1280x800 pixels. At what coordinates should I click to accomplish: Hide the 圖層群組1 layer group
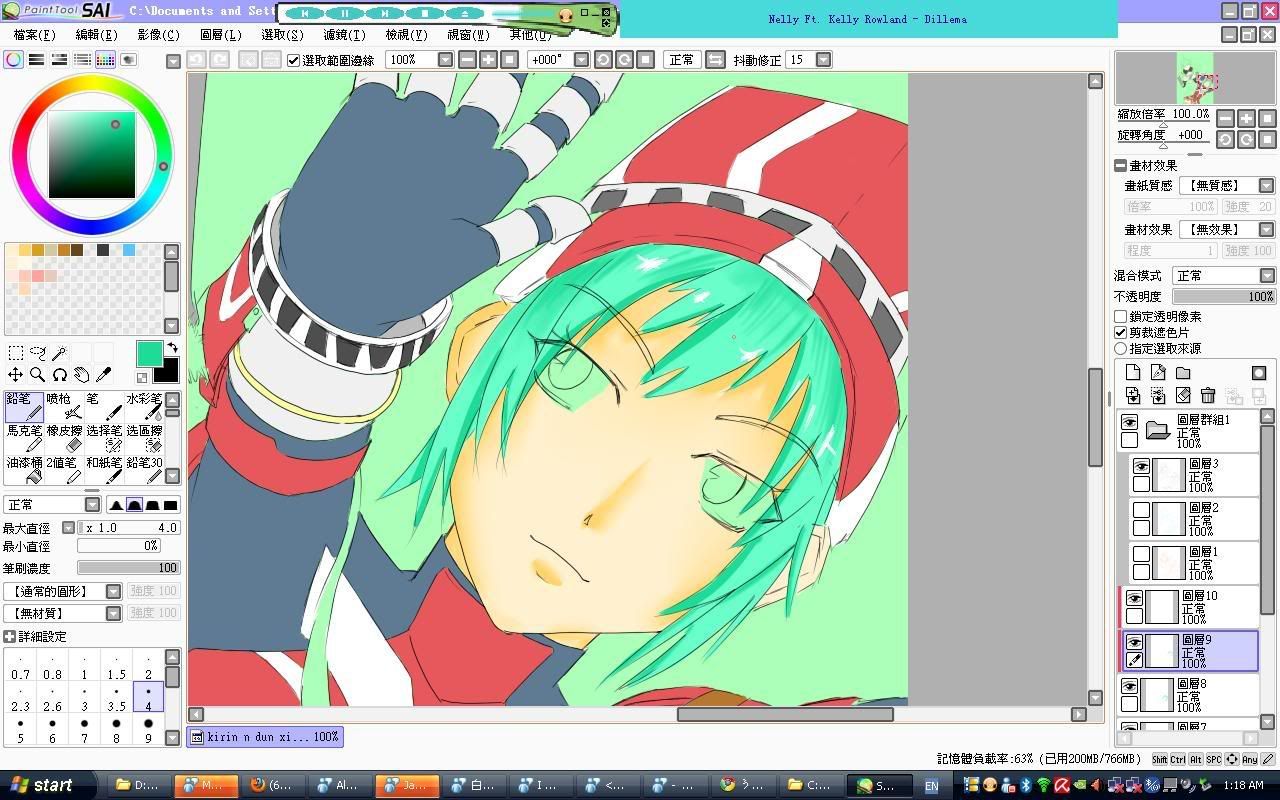pos(1129,423)
